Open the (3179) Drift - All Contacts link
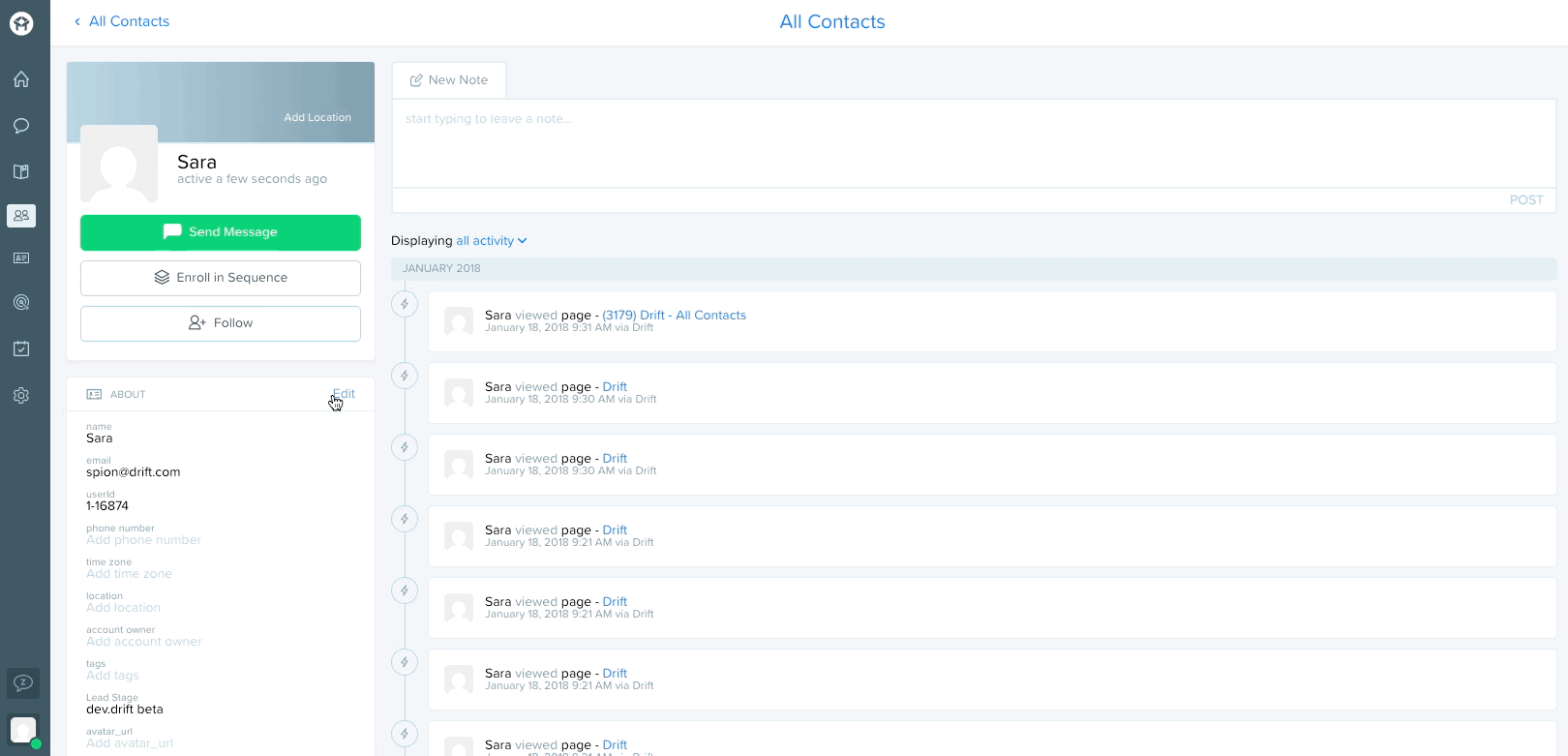Screen dimensions: 1568x756 coord(674,316)
